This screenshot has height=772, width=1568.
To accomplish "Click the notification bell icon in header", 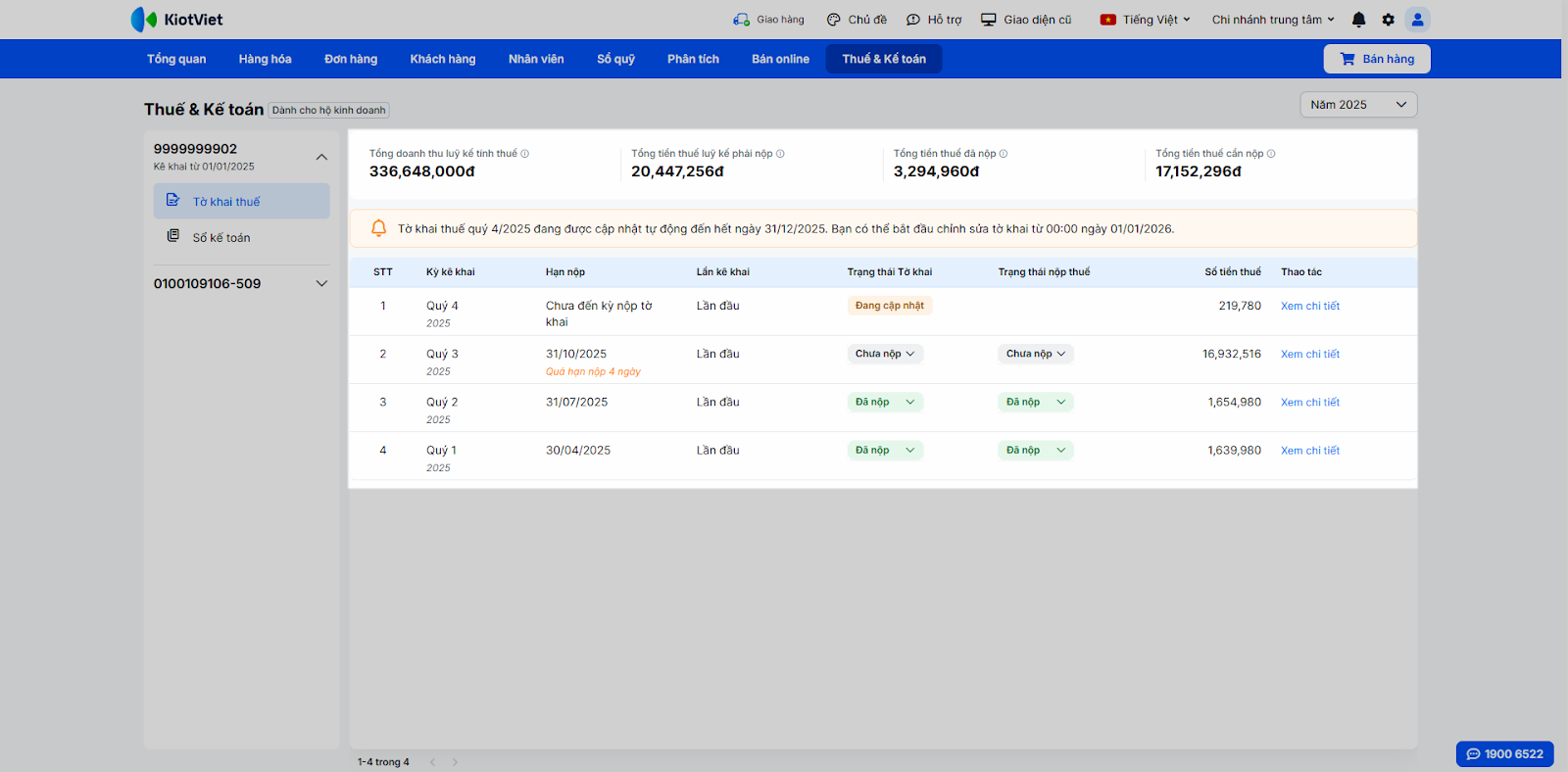I will (x=1358, y=20).
